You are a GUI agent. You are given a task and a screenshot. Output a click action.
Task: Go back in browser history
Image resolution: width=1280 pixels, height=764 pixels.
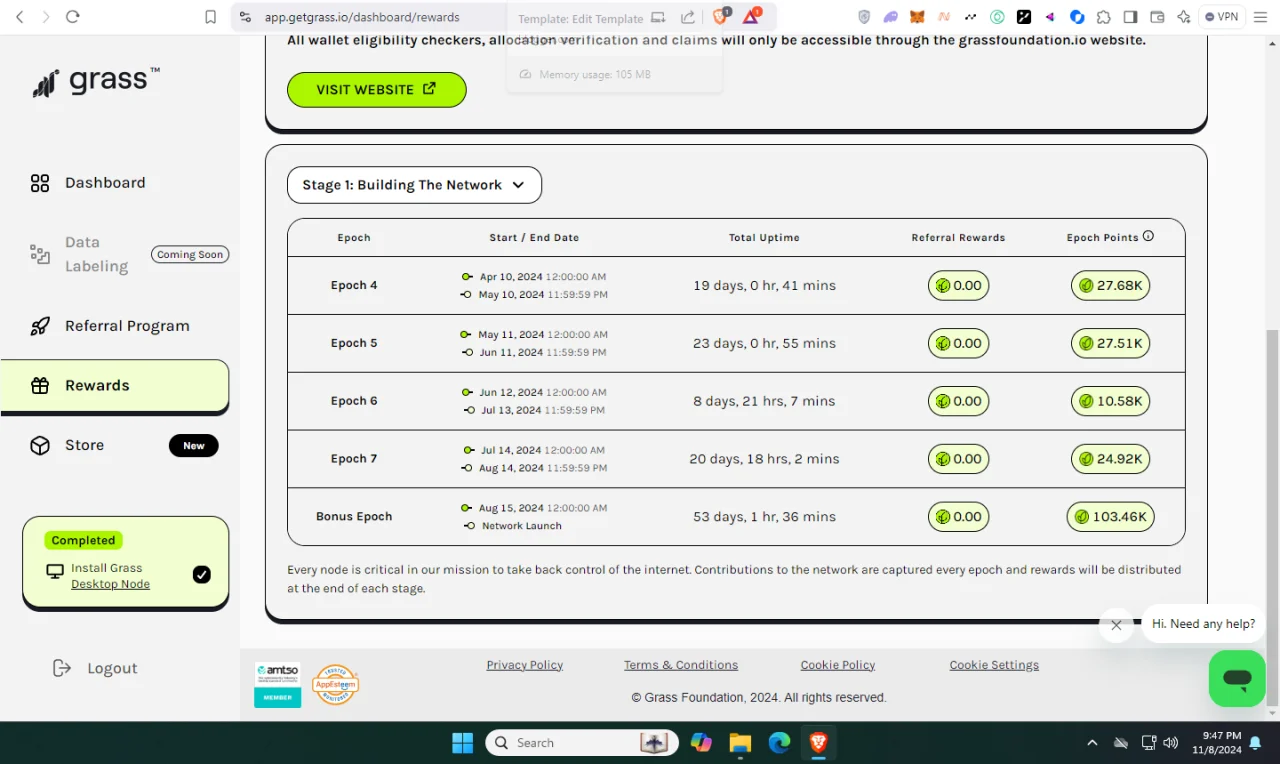click(19, 17)
